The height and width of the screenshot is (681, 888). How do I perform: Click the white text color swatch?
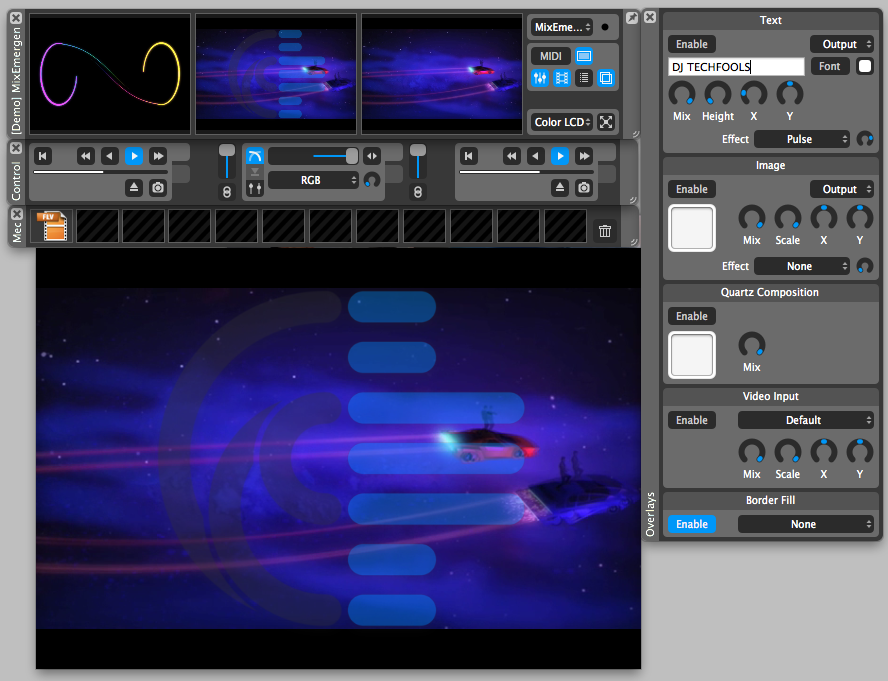click(x=865, y=66)
